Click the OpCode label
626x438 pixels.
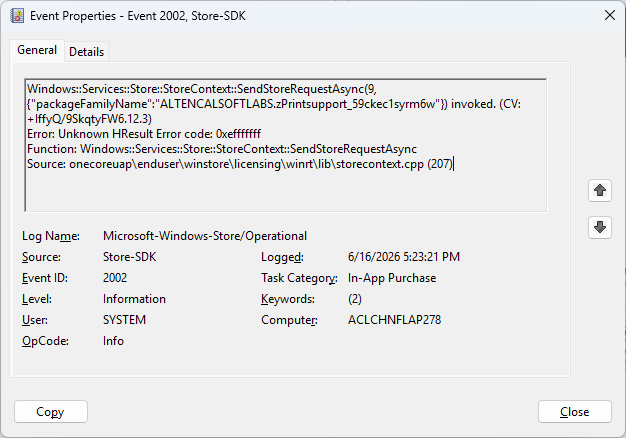tap(45, 341)
